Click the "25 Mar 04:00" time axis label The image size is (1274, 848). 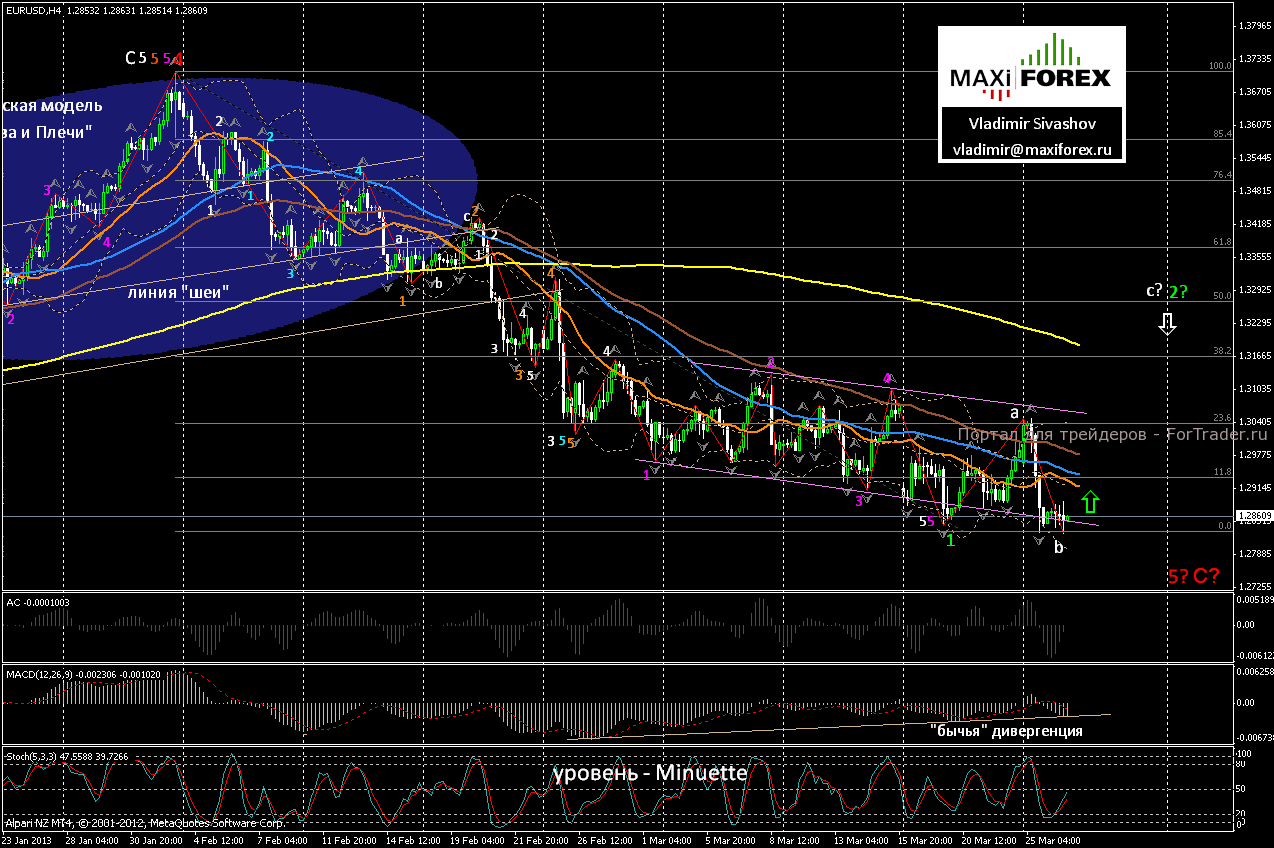point(1054,841)
